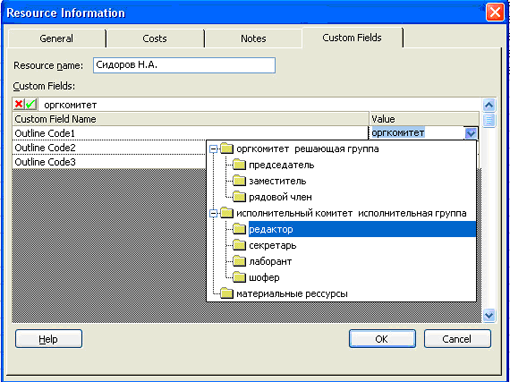Click the Resource name input field
Viewport: 510px width, 382px height.
point(184,65)
